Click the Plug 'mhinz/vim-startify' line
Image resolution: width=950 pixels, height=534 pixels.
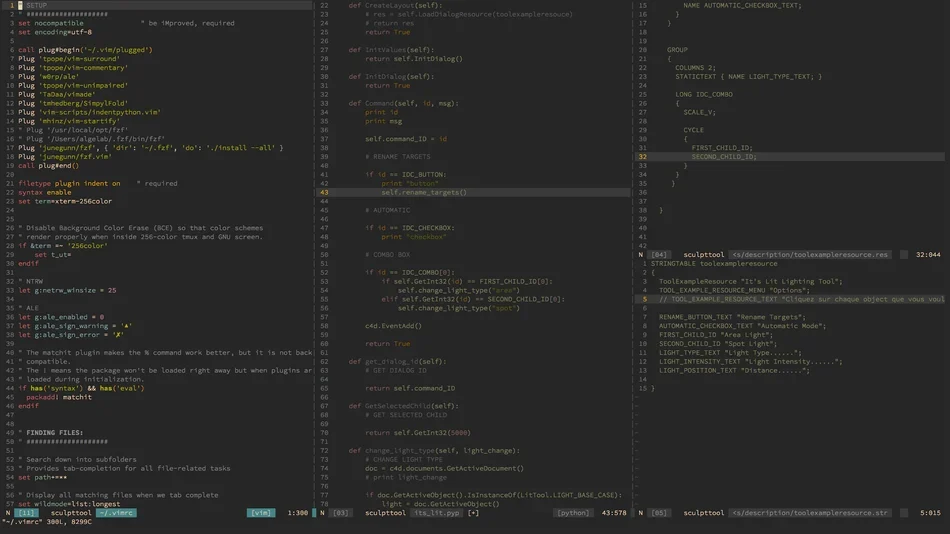(69, 121)
